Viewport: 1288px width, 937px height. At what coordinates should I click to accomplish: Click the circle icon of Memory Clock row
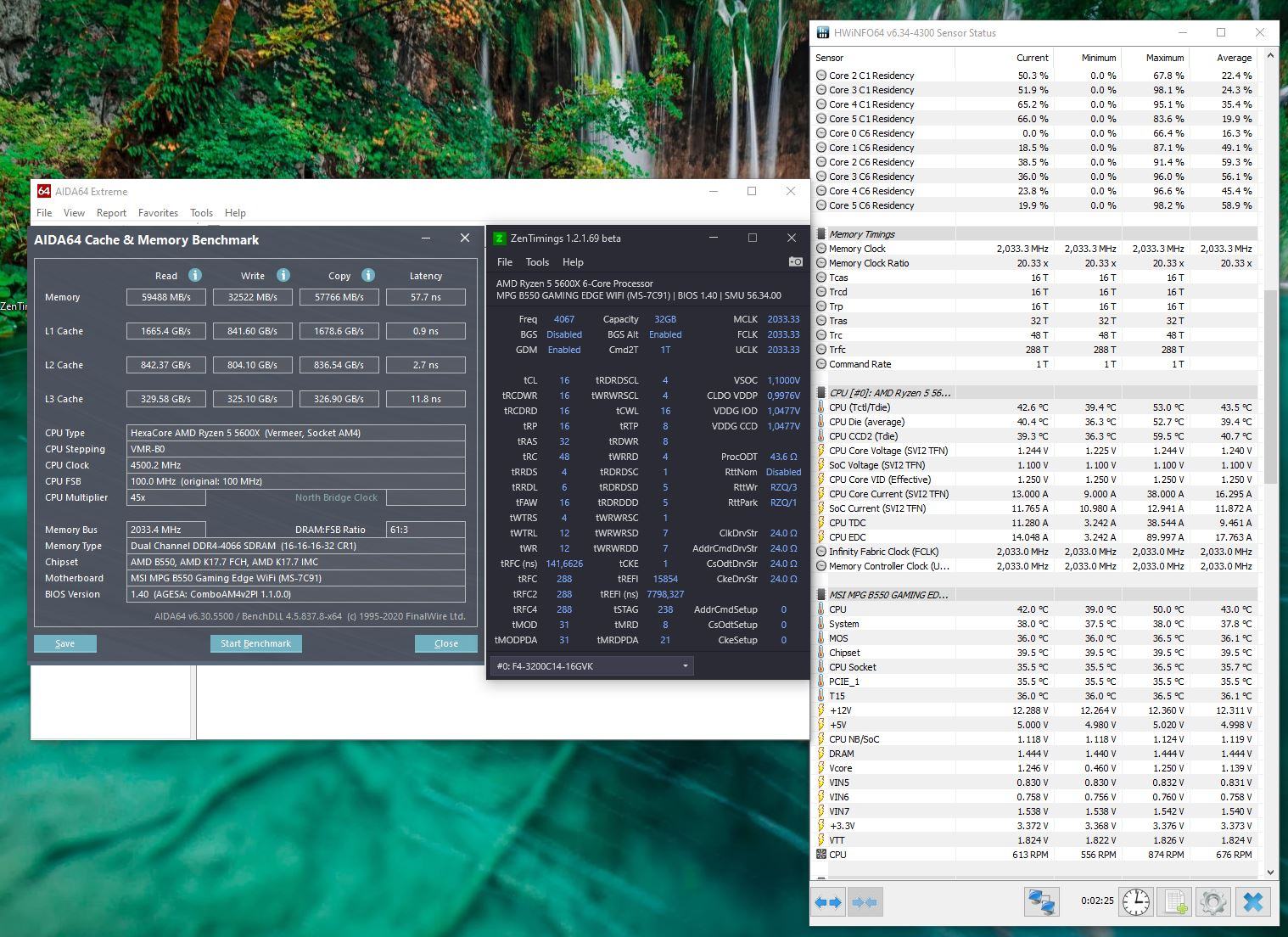(821, 249)
